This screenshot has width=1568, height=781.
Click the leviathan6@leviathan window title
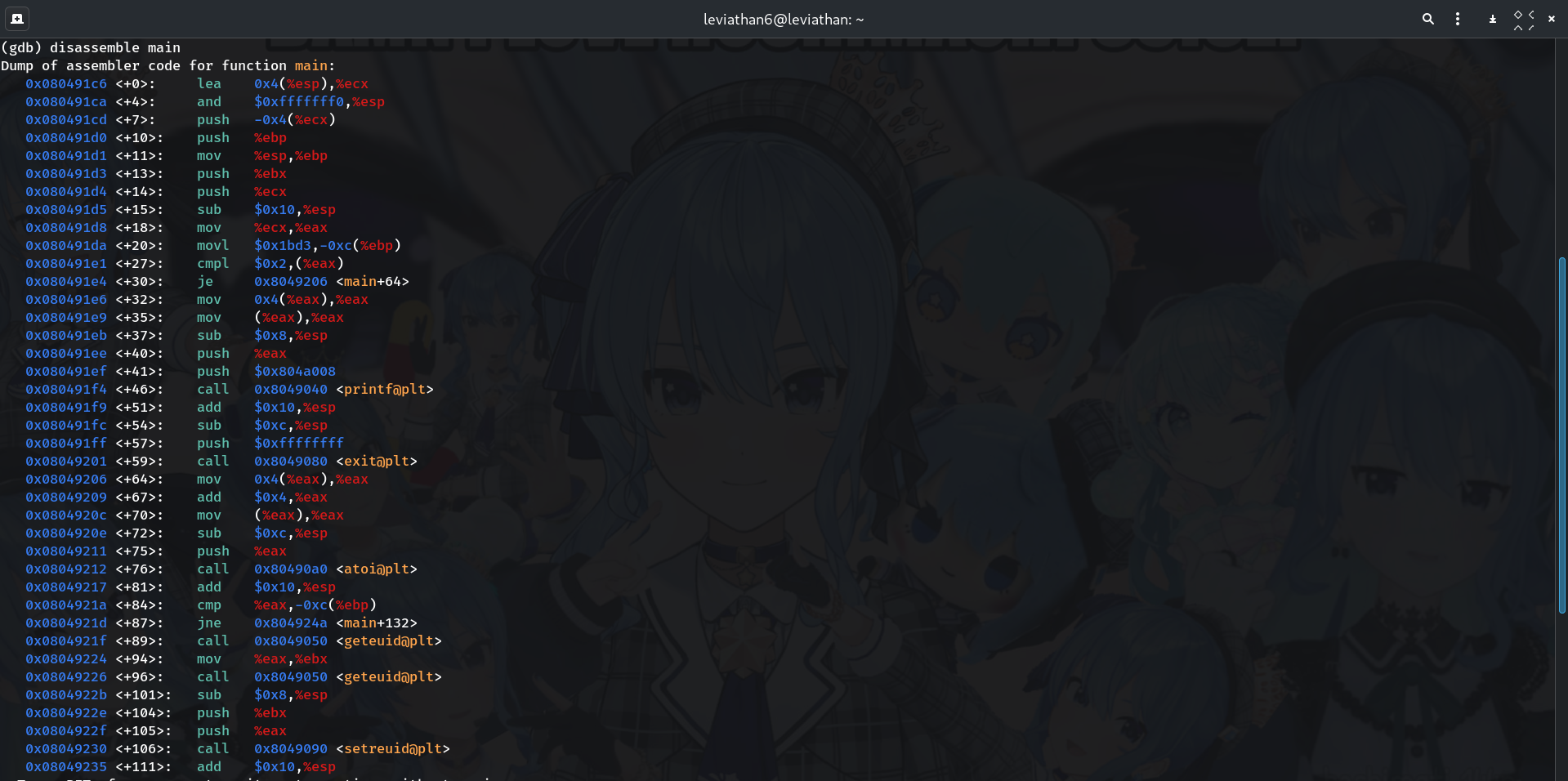[x=783, y=19]
